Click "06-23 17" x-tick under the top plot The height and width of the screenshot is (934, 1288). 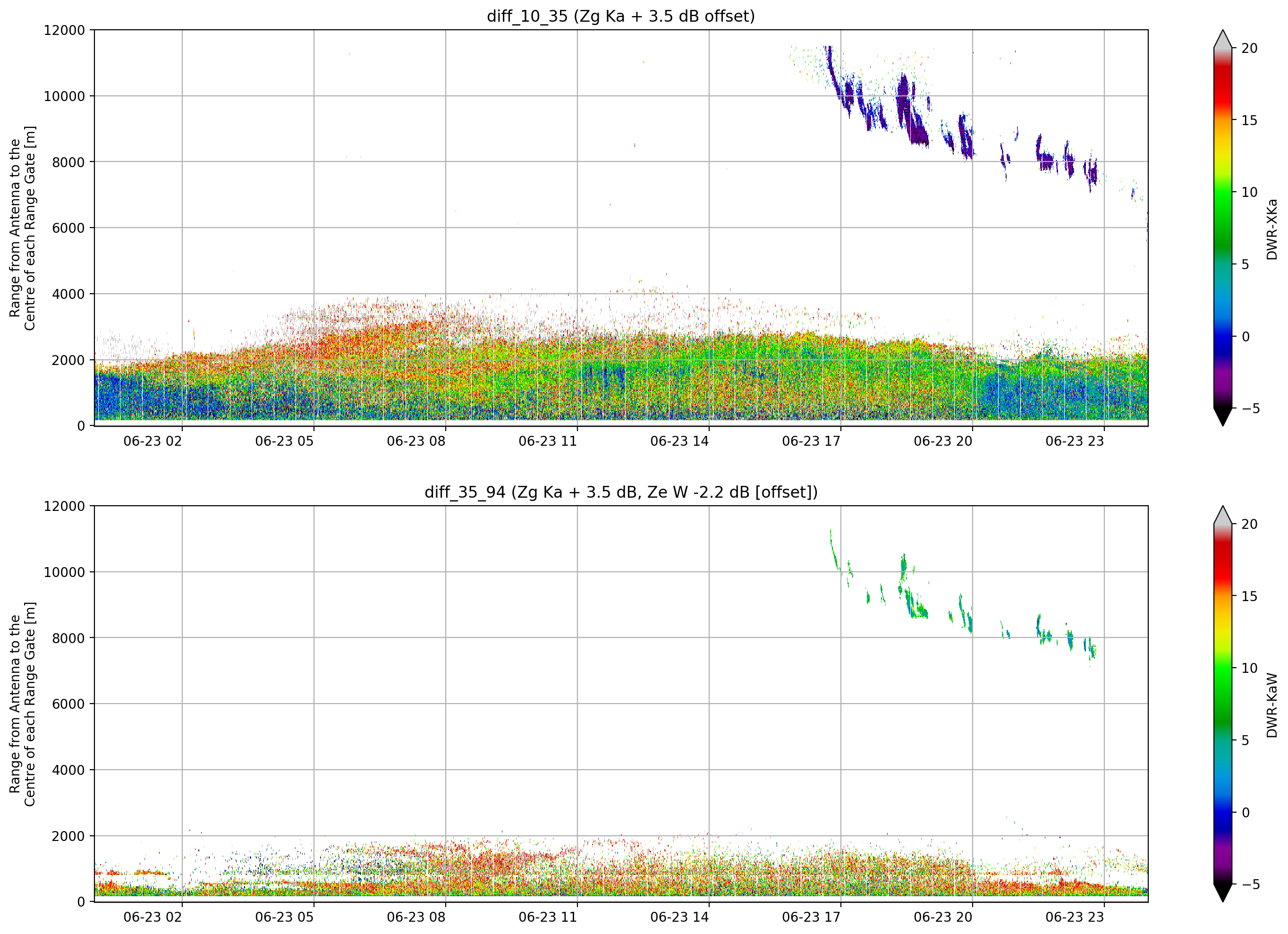[x=812, y=442]
